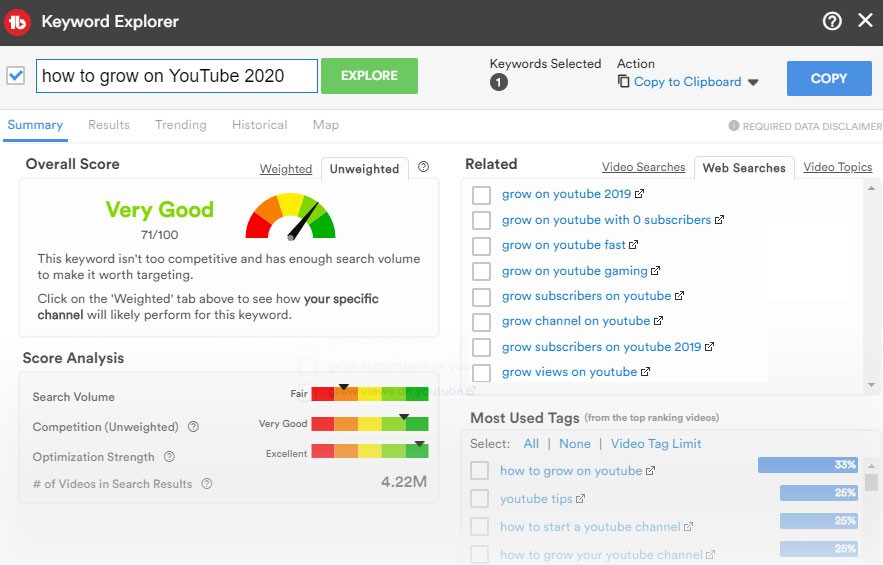
Task: Open help icon for Optimization Strength
Action: coord(169,456)
